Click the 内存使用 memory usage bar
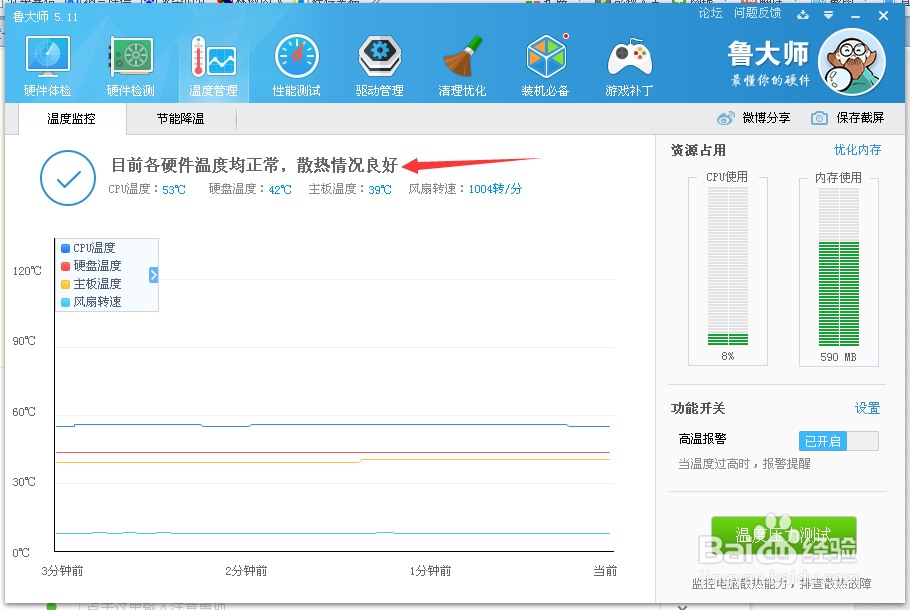Screen dimensions: 910x610 click(x=838, y=270)
